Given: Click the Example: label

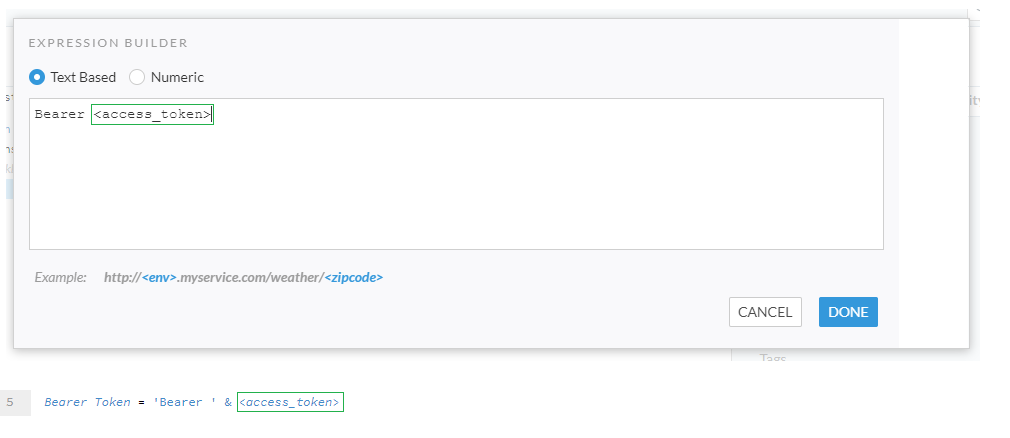Looking at the screenshot, I should (x=60, y=277).
